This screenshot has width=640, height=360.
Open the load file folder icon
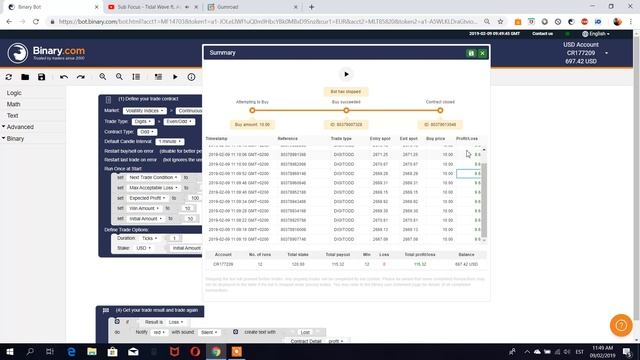(25, 77)
